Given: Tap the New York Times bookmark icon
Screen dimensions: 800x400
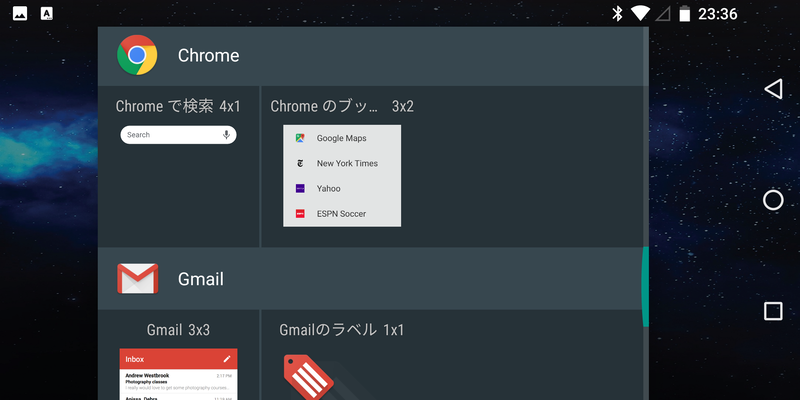Looking at the screenshot, I should 300,163.
